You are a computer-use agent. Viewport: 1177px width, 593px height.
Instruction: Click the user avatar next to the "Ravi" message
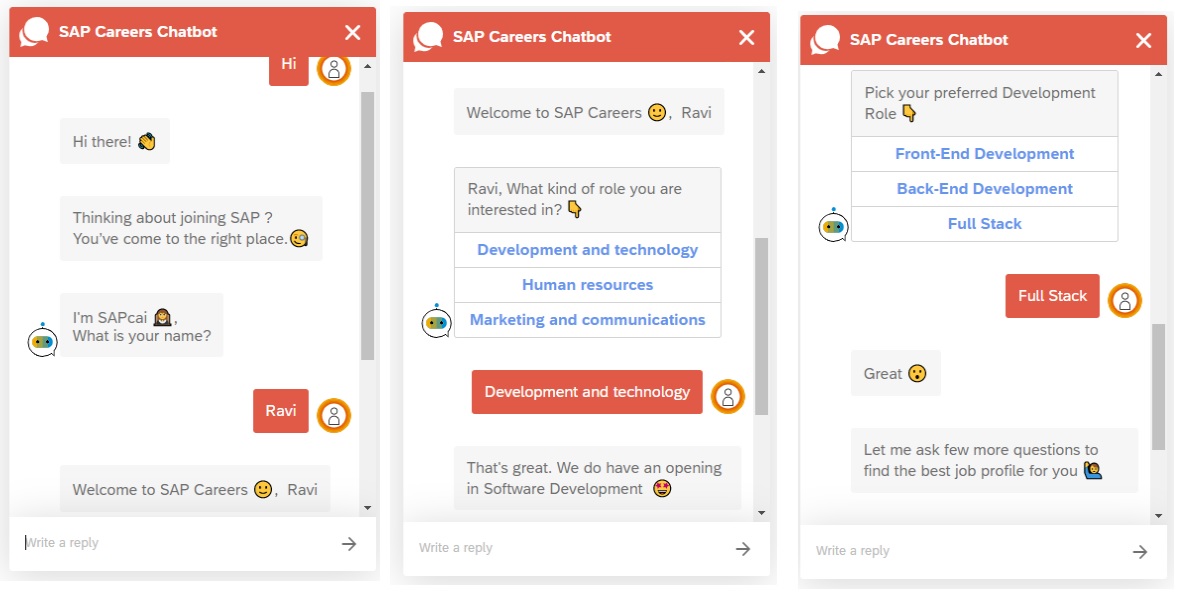(334, 414)
